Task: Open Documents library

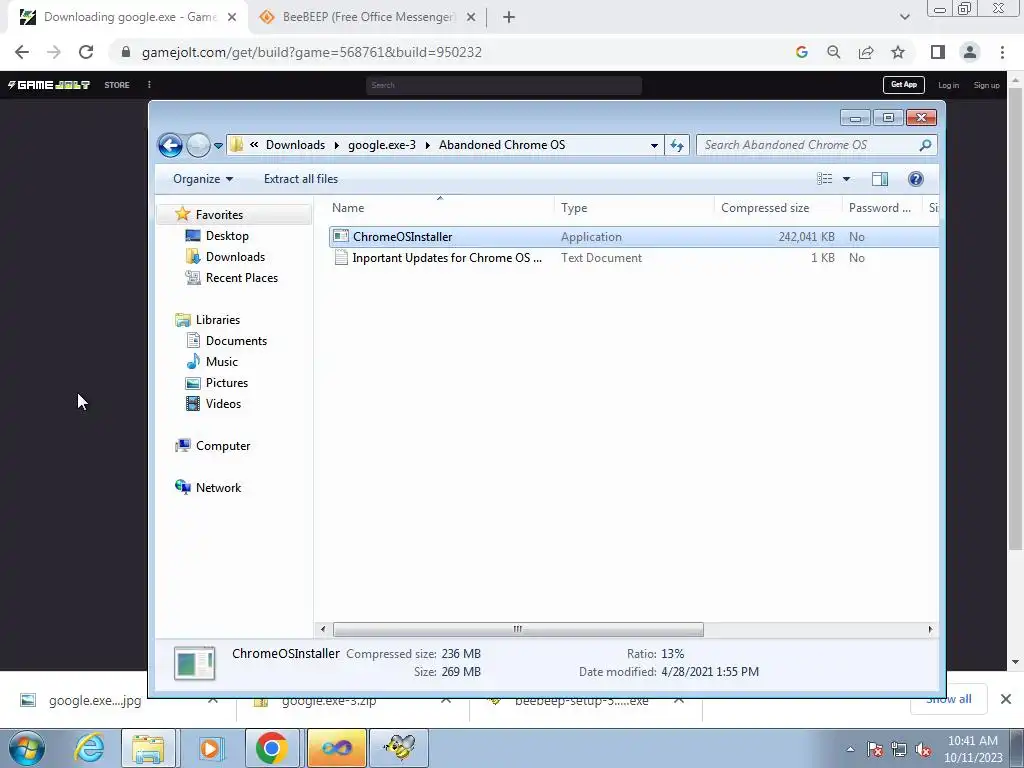Action: click(x=236, y=341)
